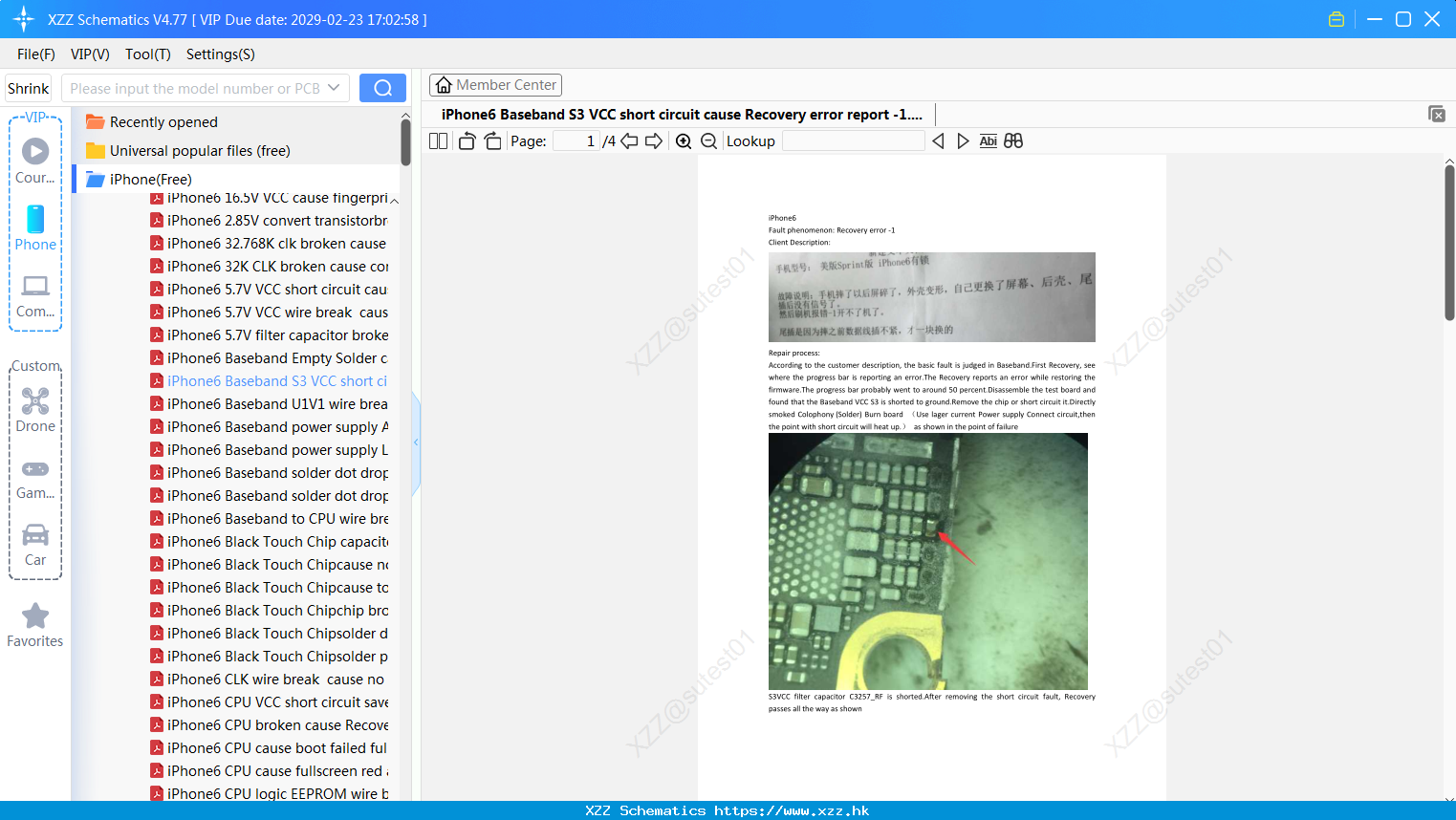The image size is (1456, 820).
Task: Toggle two-page view icon in PDF toolbar
Action: point(438,141)
